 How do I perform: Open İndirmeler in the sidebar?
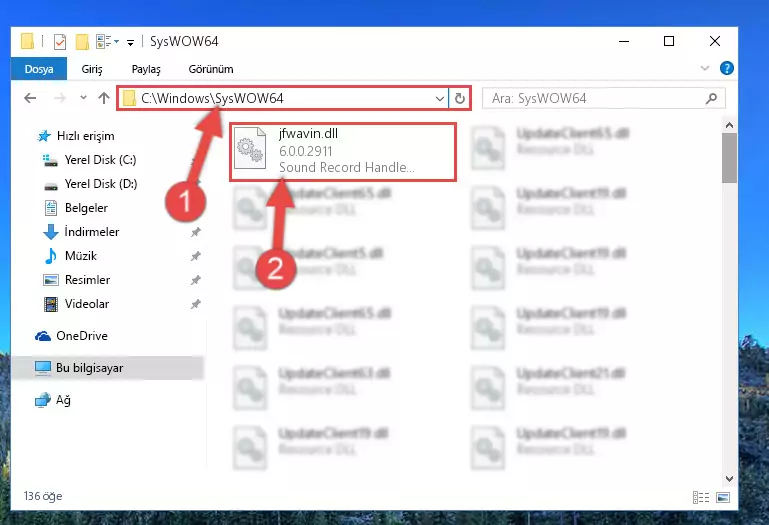92,232
